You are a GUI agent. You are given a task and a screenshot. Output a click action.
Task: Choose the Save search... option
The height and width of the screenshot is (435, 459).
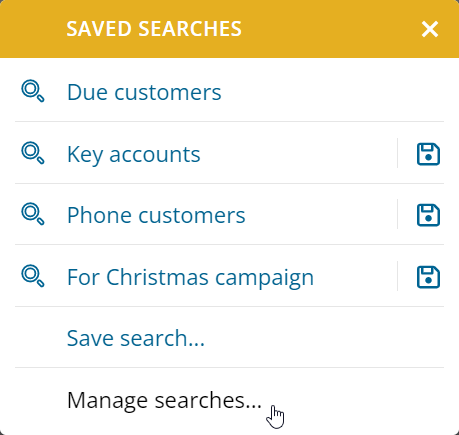(x=136, y=338)
